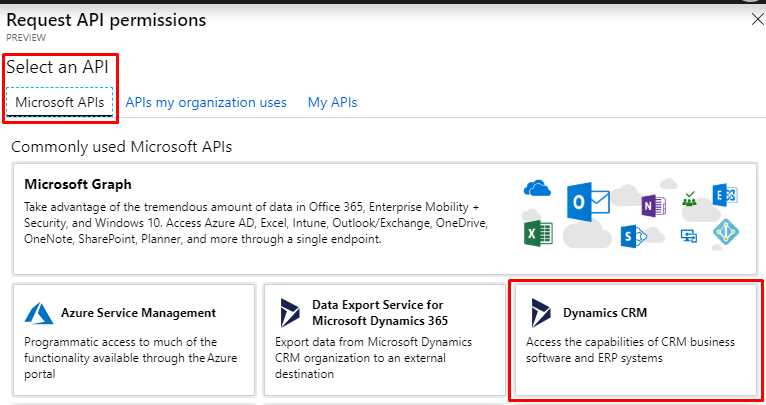Click the Excel icon in Microsoft Graph
The image size is (766, 405).
coord(538,233)
